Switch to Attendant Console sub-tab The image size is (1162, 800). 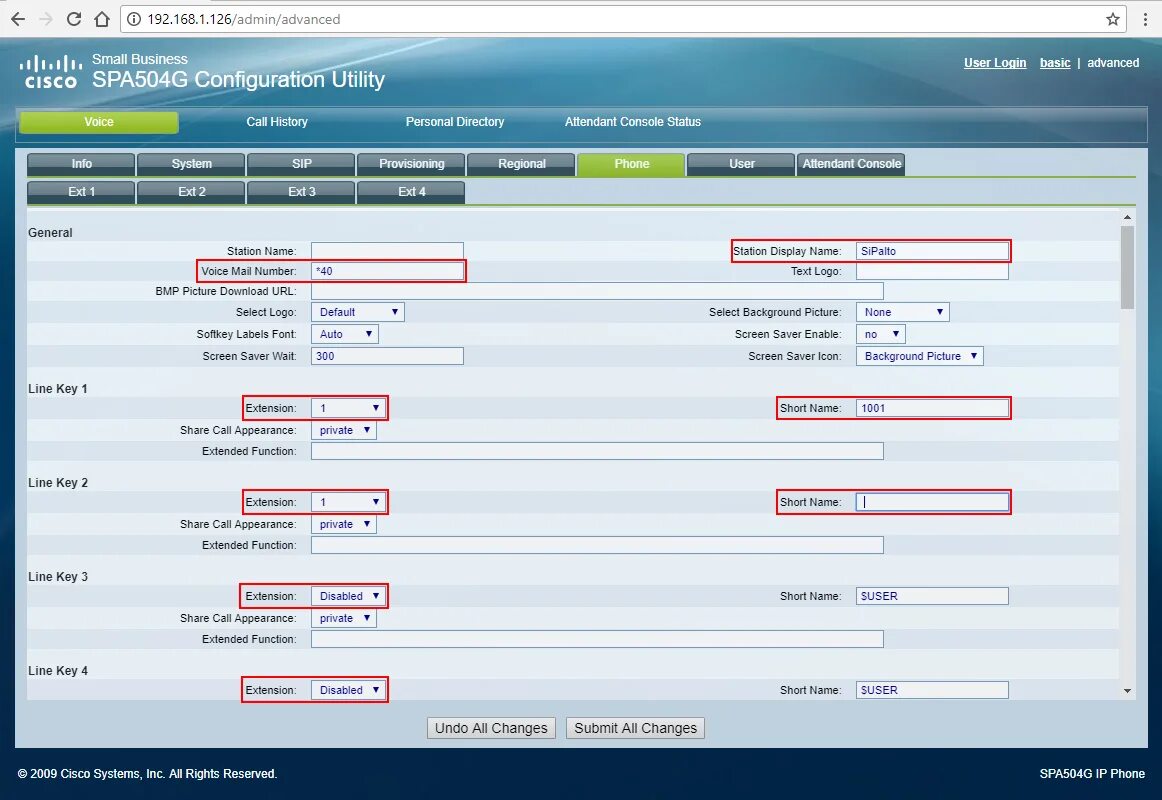point(851,164)
